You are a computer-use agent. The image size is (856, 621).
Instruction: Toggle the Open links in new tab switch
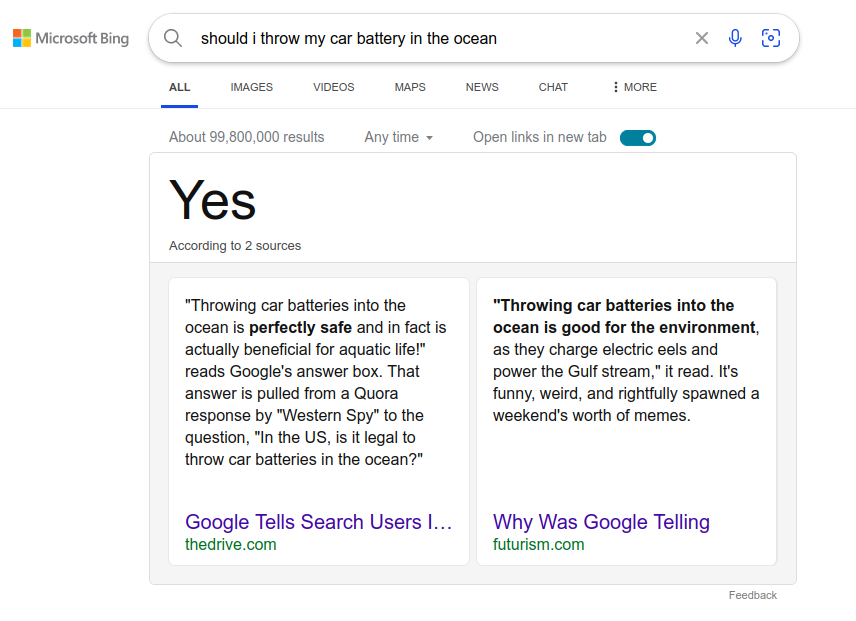point(638,138)
